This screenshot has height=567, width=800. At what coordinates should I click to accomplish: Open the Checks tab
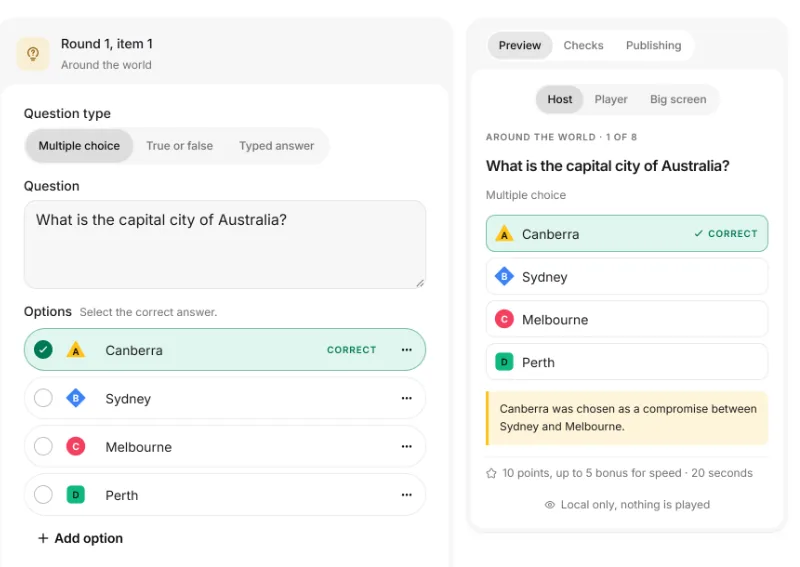tap(583, 45)
